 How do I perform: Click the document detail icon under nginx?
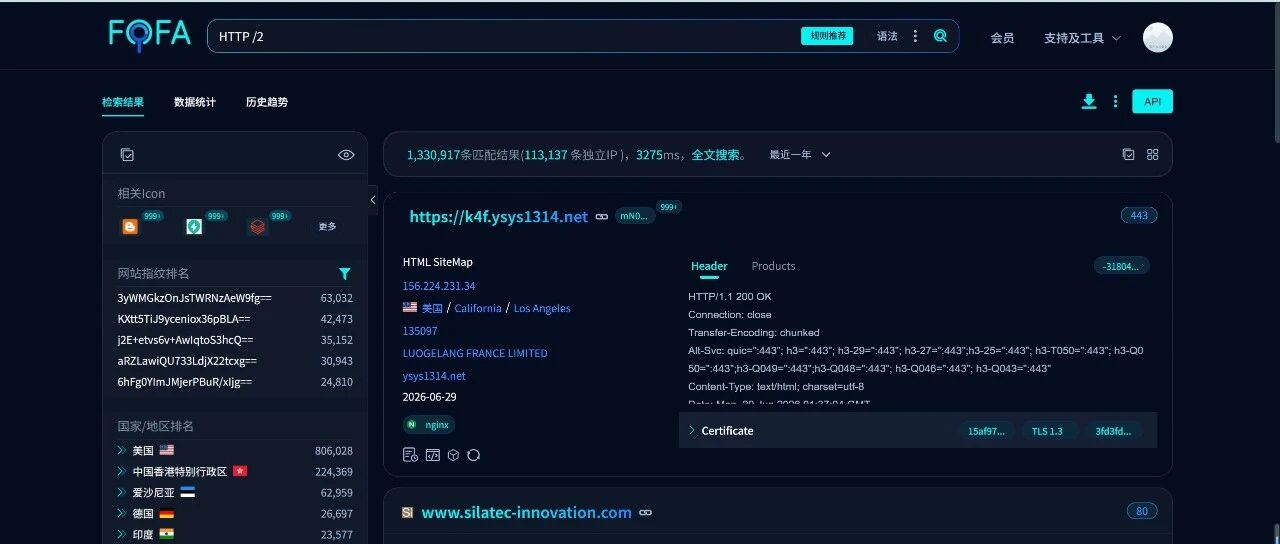pos(409,455)
